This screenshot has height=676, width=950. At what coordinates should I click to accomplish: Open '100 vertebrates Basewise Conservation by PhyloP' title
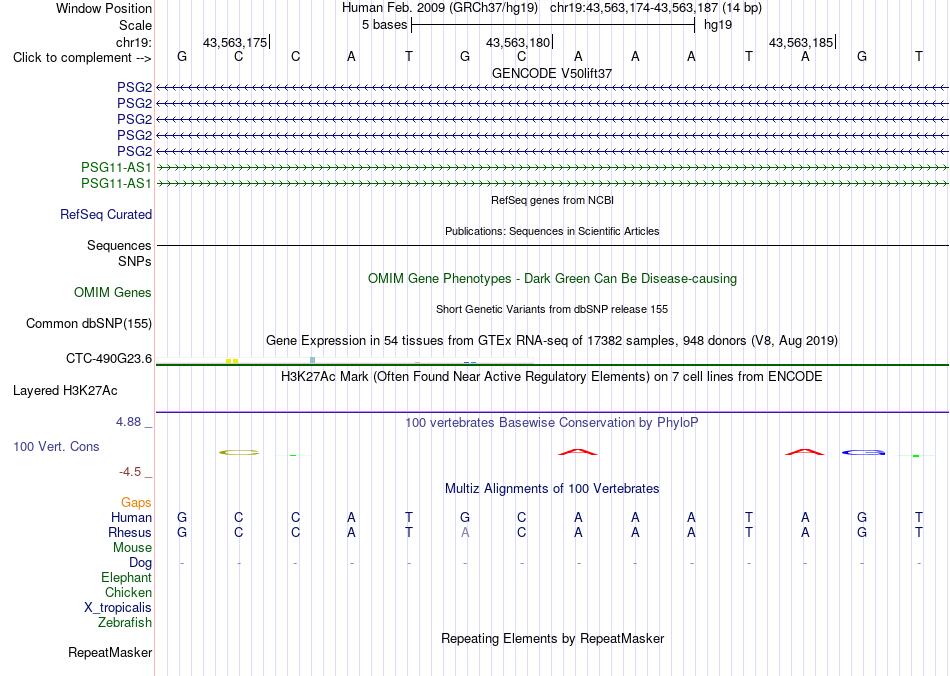tap(552, 423)
